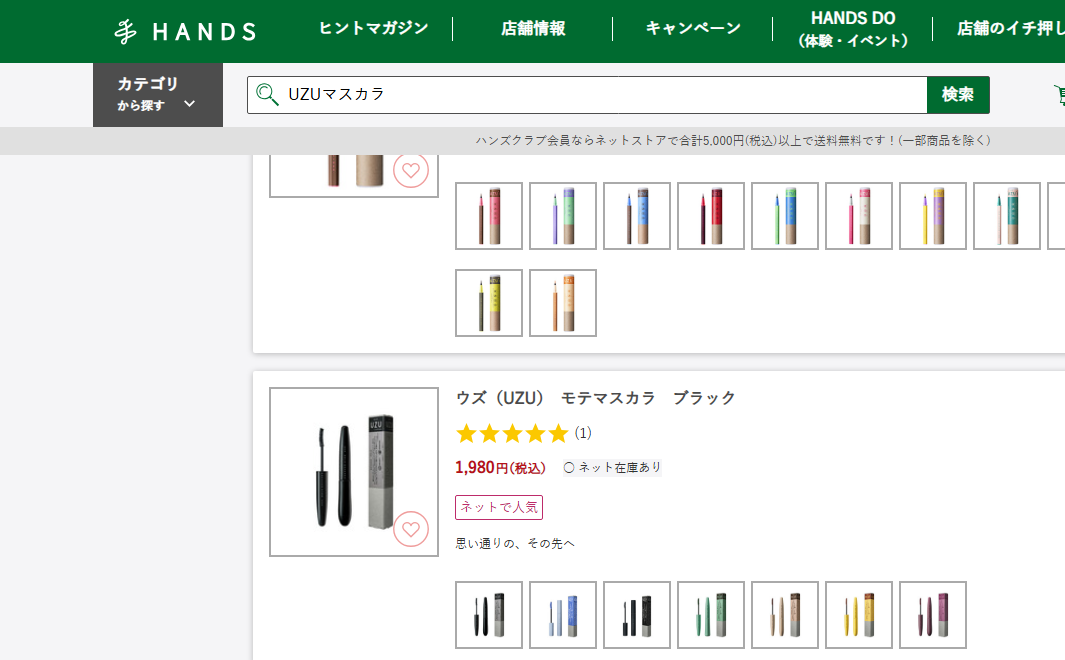Screen dimensions: 1065x660
Task: Select the red eyeliner variant thumbnail
Action: click(x=711, y=216)
